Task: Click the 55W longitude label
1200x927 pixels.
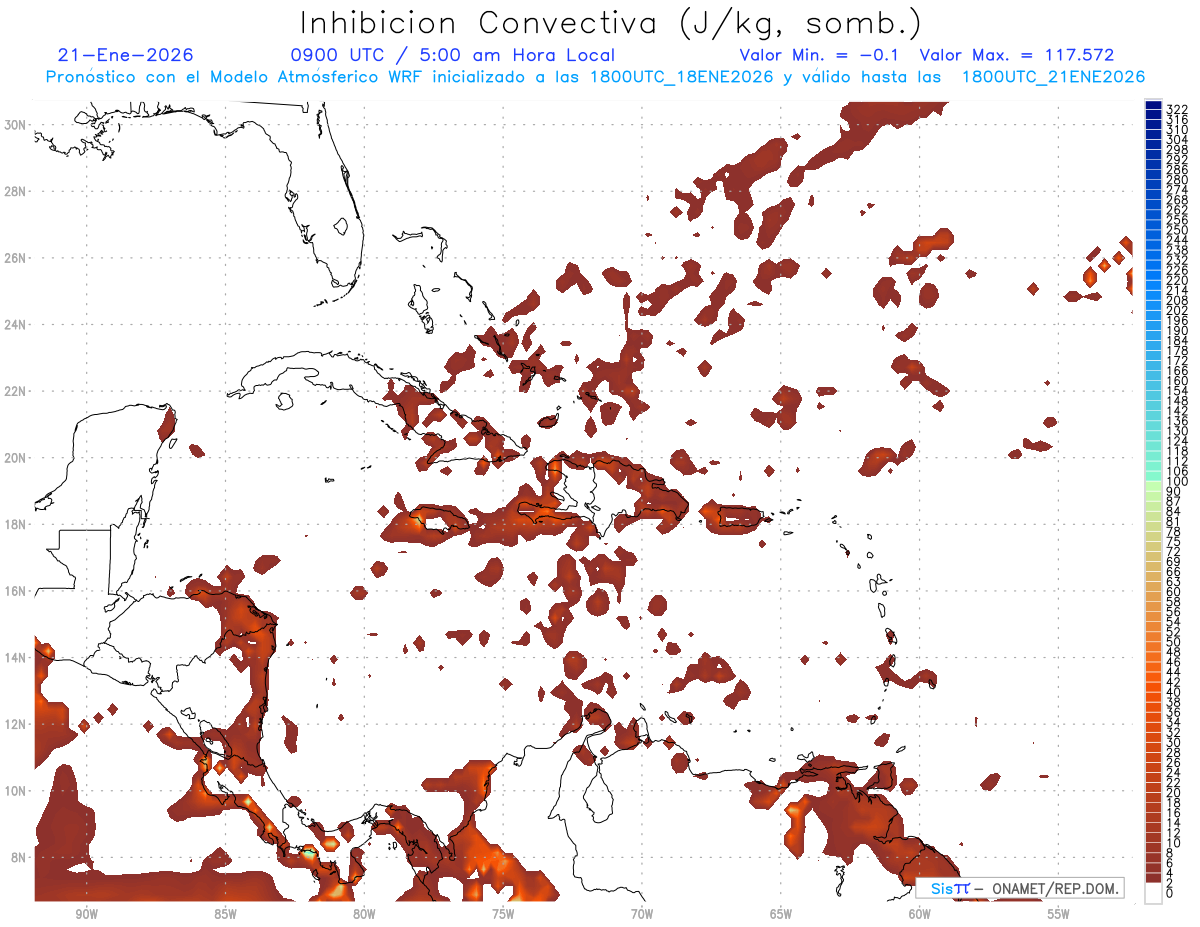Action: pyautogui.click(x=1059, y=914)
